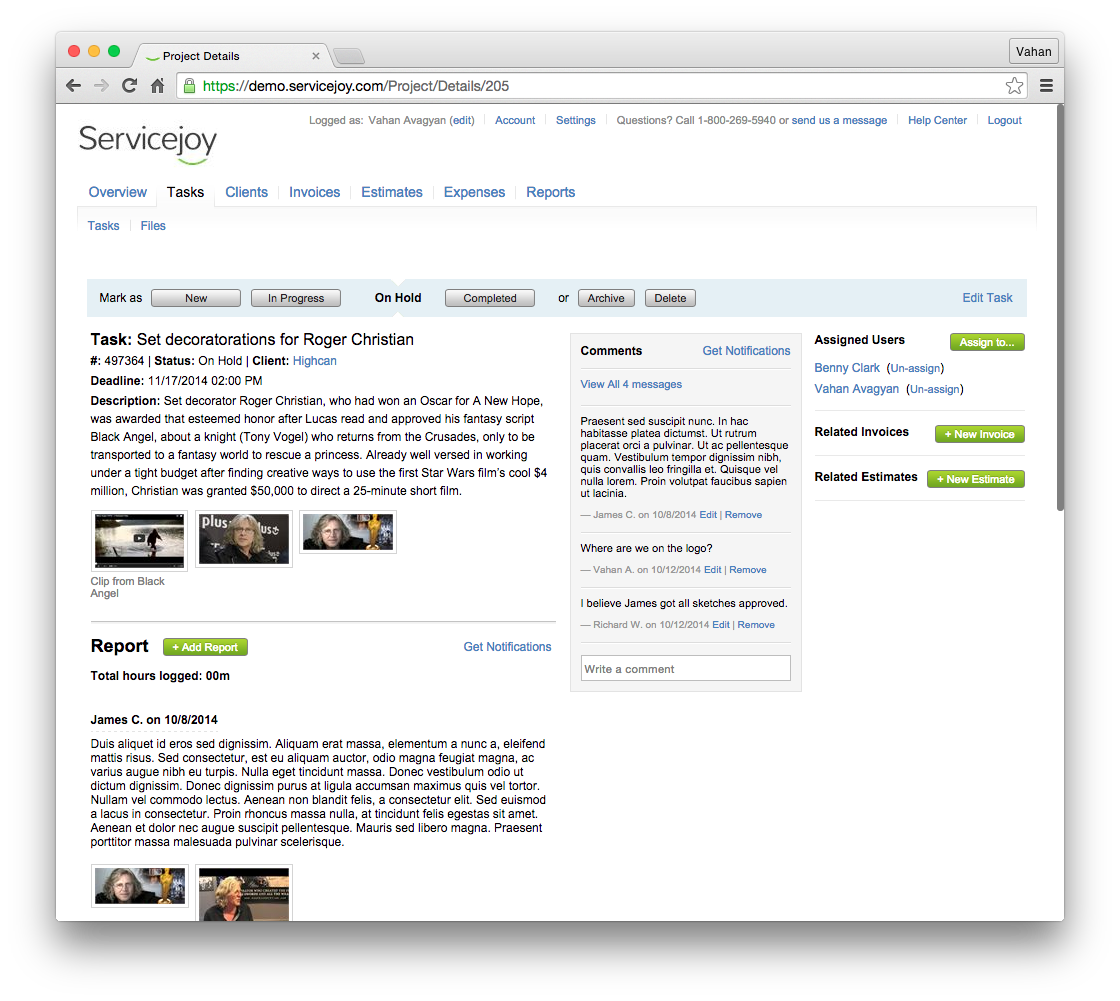1120x1001 pixels.
Task: Open the Vahan profile button in Chrome
Action: 1034,52
